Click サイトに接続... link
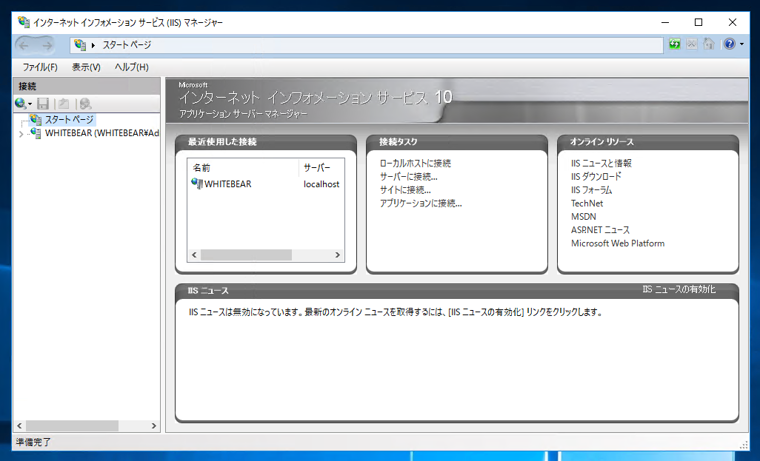 (405, 190)
